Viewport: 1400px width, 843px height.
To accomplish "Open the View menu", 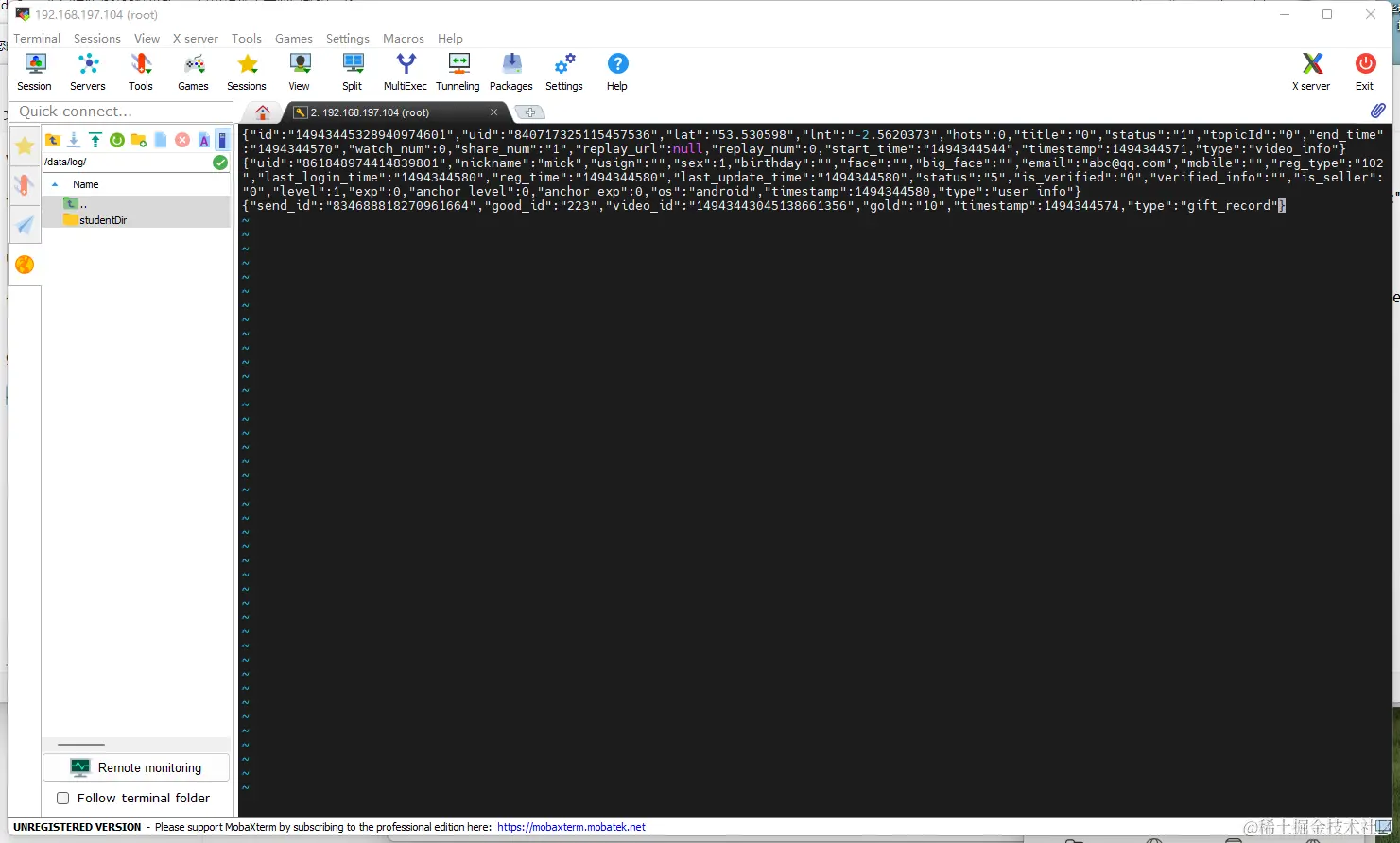I will 147,38.
